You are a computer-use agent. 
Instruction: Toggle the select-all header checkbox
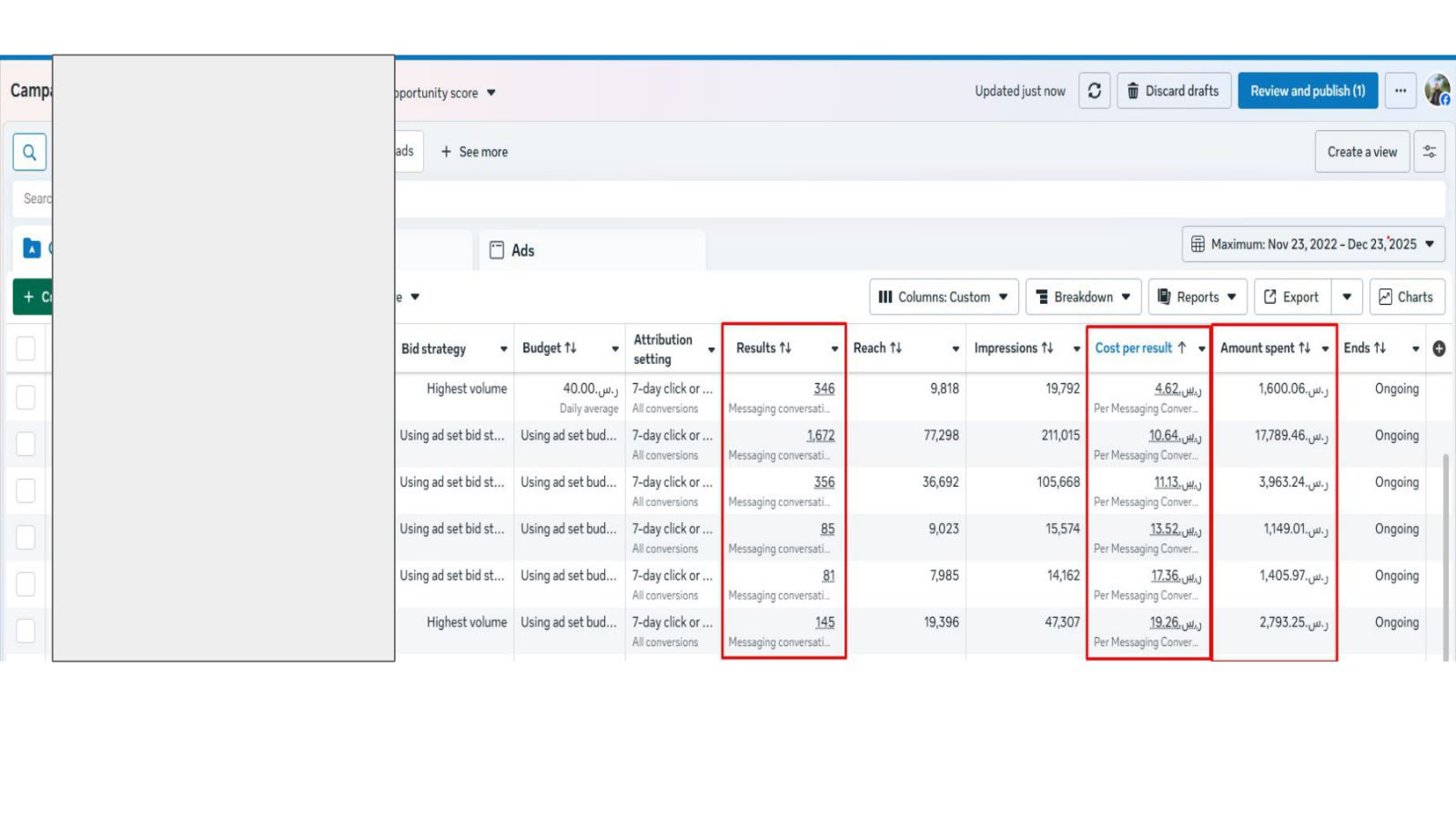tap(25, 349)
